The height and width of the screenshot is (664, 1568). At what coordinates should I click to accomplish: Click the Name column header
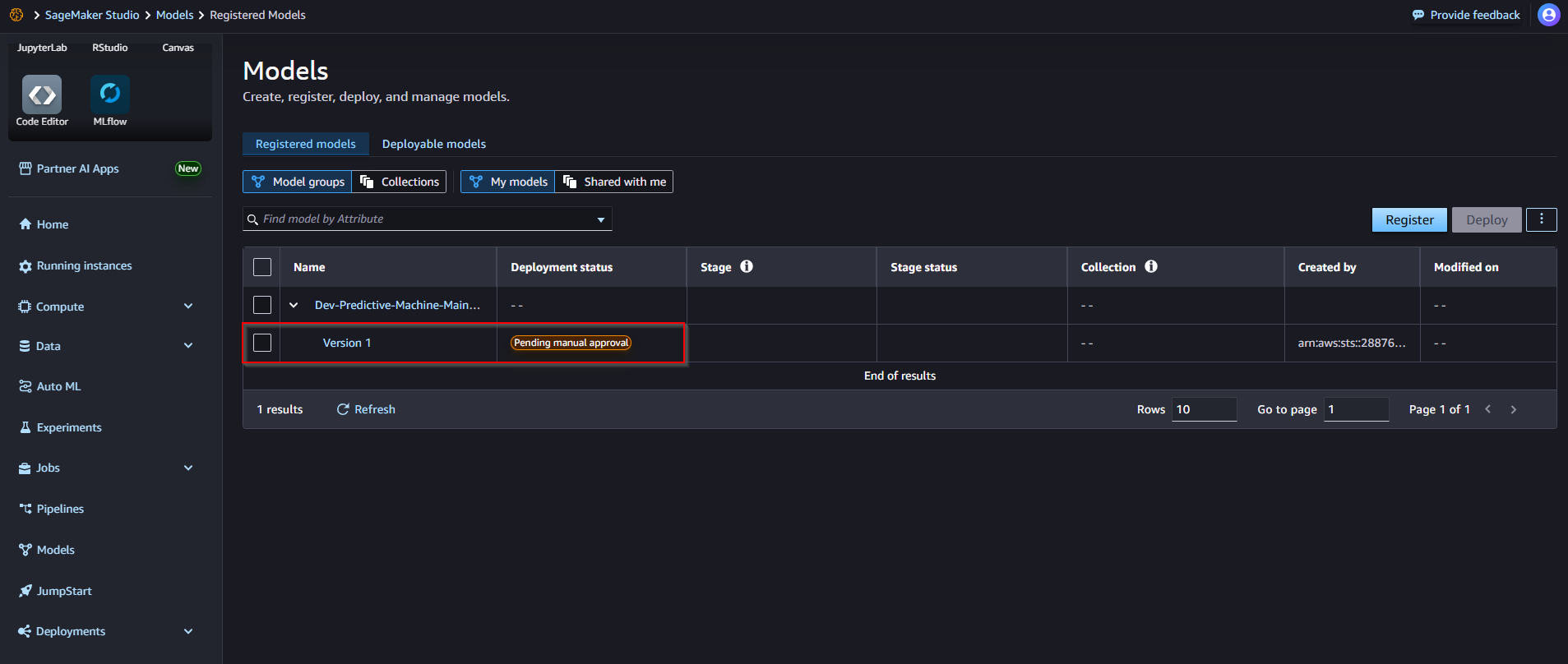pyautogui.click(x=309, y=267)
